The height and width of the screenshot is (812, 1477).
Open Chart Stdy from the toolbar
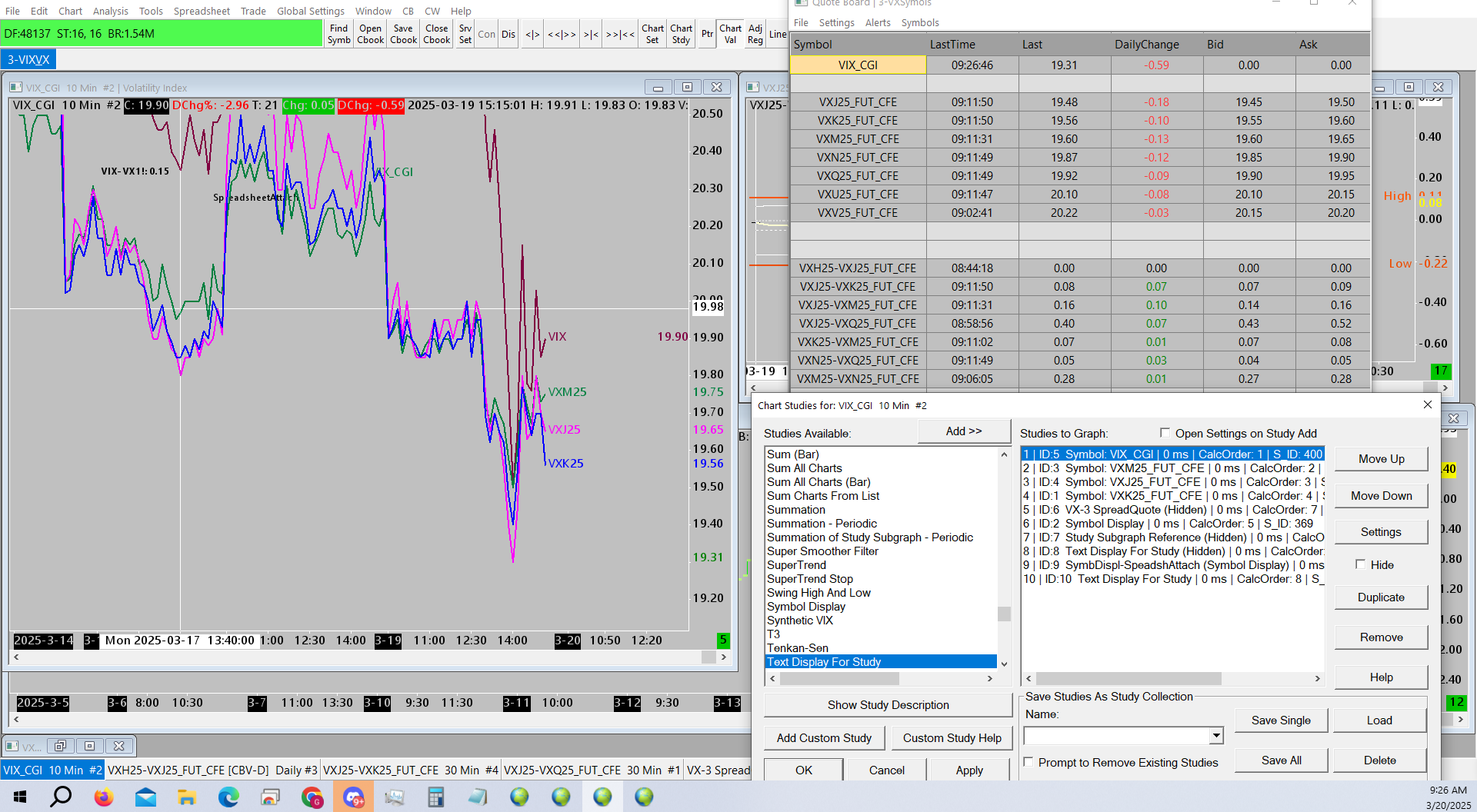coord(681,34)
